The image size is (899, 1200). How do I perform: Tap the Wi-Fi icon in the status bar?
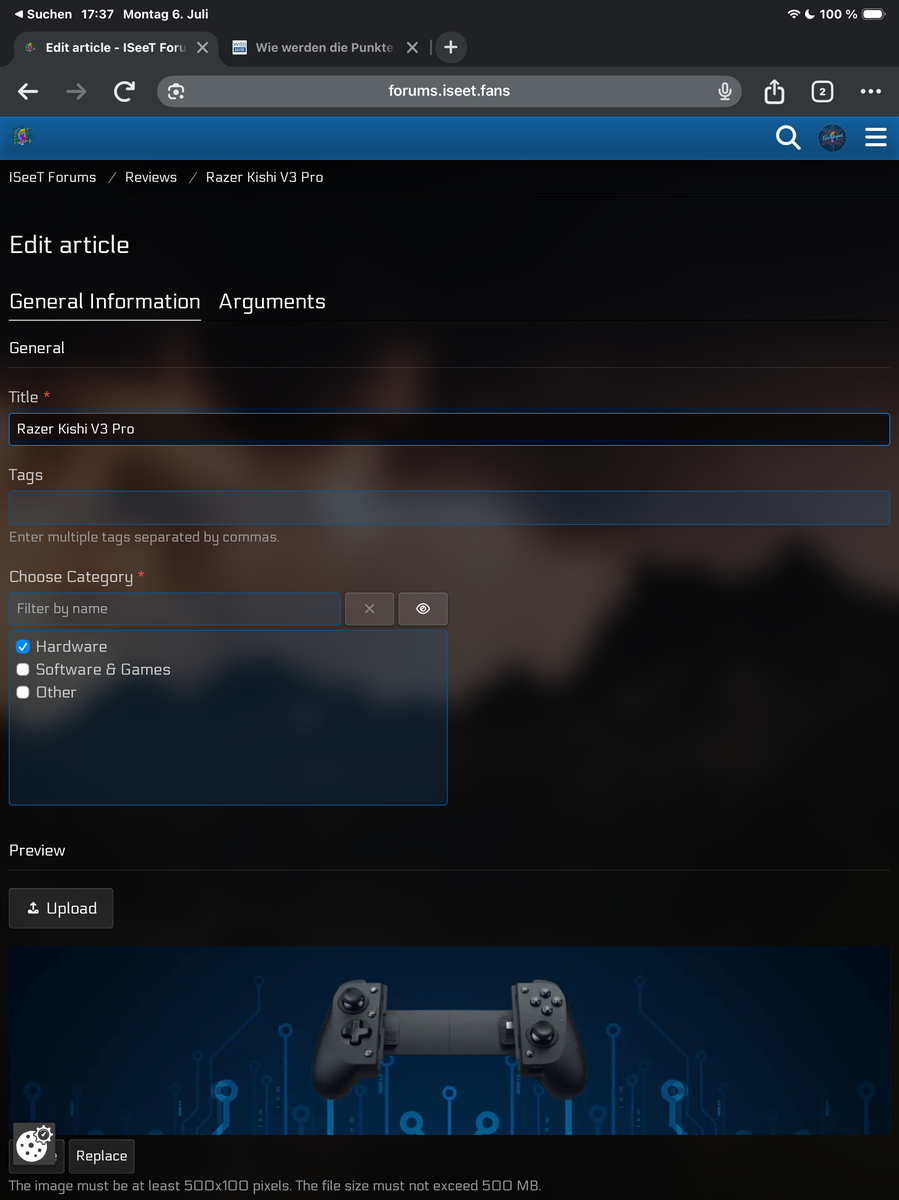click(794, 14)
